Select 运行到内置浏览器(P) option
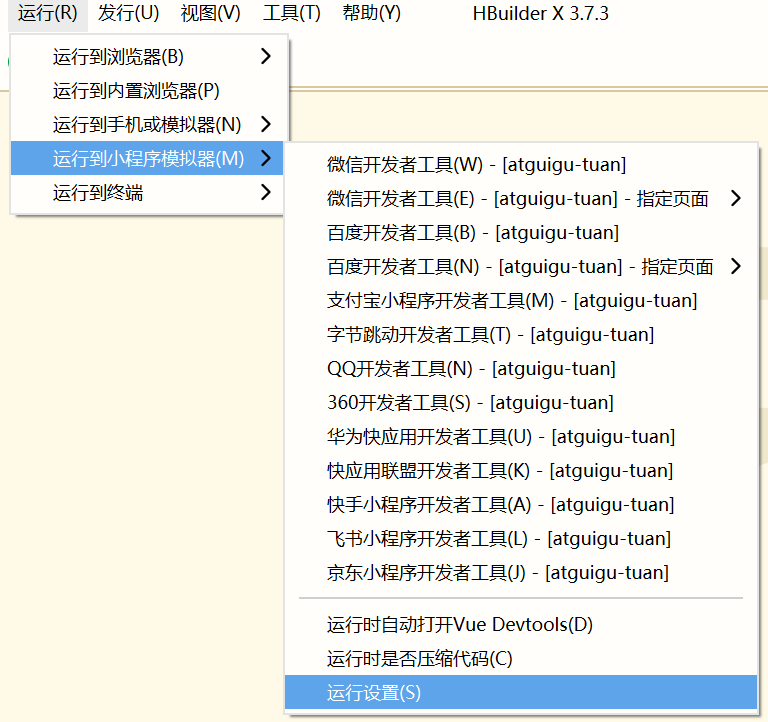768x722 pixels. pos(136,91)
